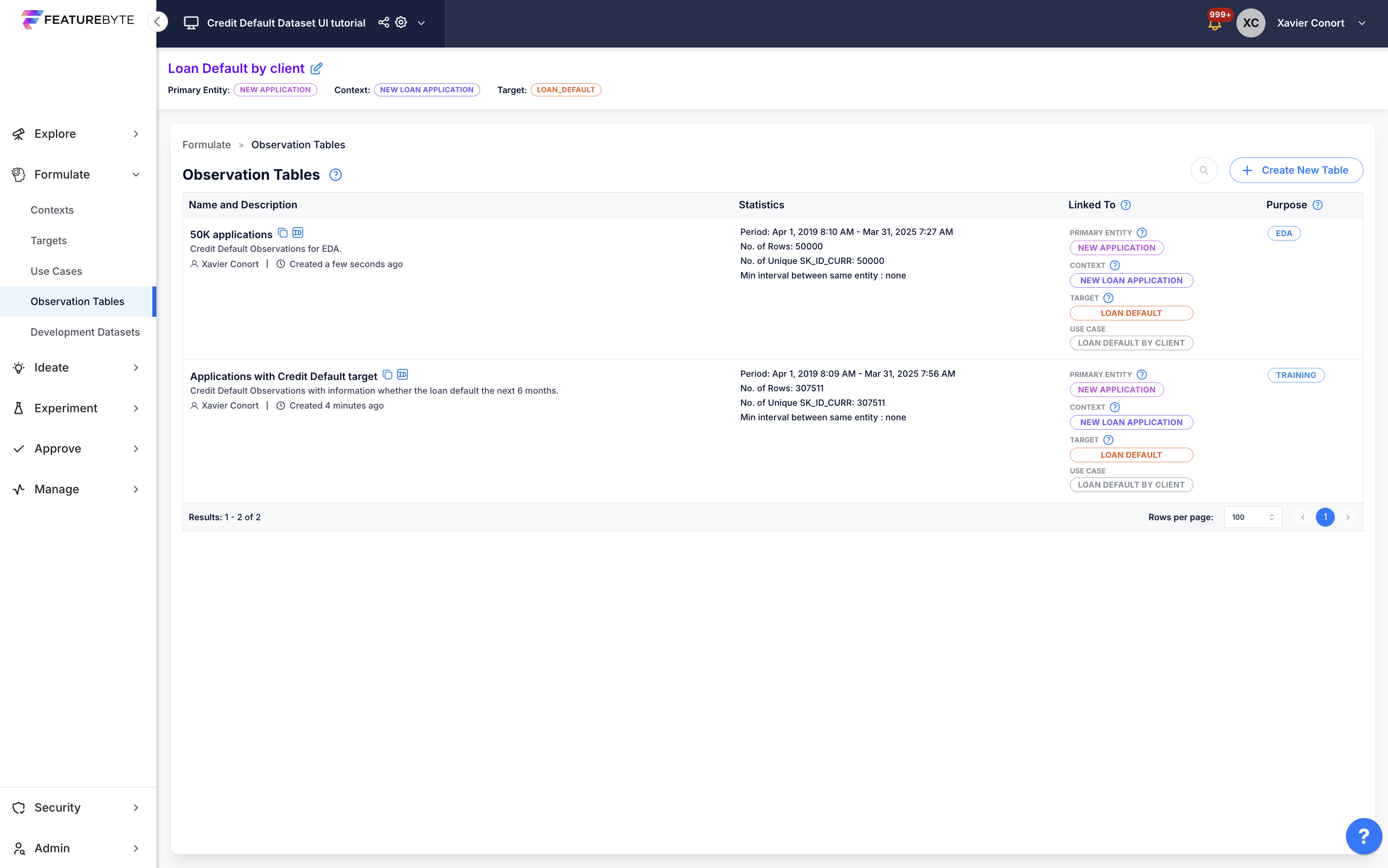The height and width of the screenshot is (868, 1388).
Task: Click the Formulate breadcrumb link
Action: click(207, 145)
